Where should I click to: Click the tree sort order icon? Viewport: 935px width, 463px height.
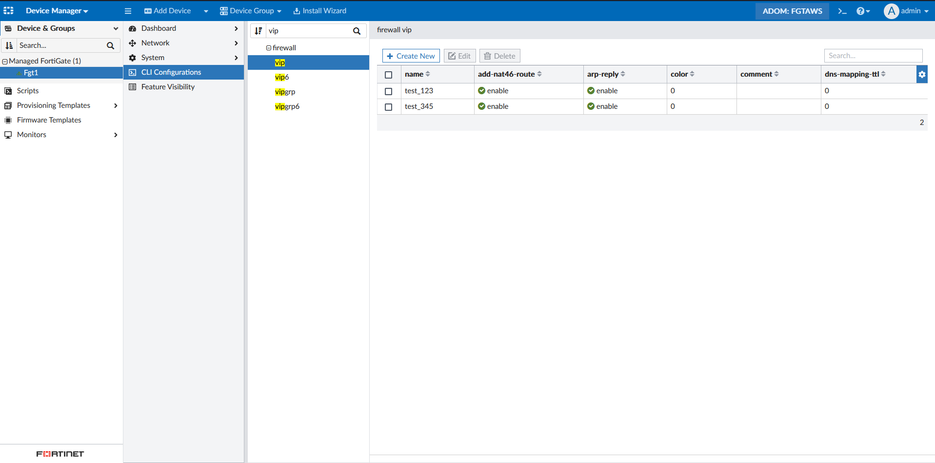pyautogui.click(x=258, y=31)
